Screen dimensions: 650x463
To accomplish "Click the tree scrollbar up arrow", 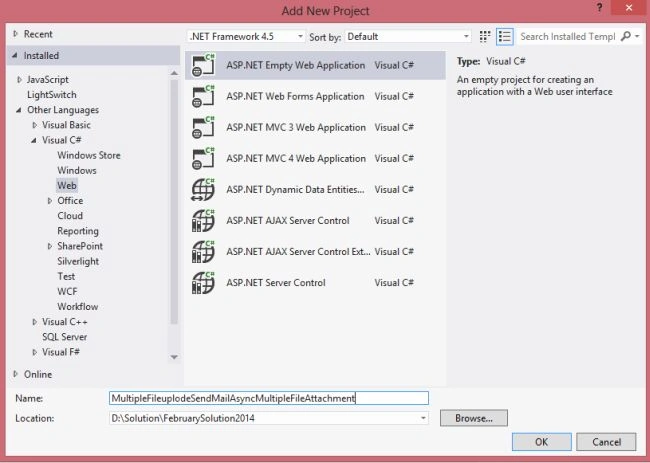I will pyautogui.click(x=174, y=73).
